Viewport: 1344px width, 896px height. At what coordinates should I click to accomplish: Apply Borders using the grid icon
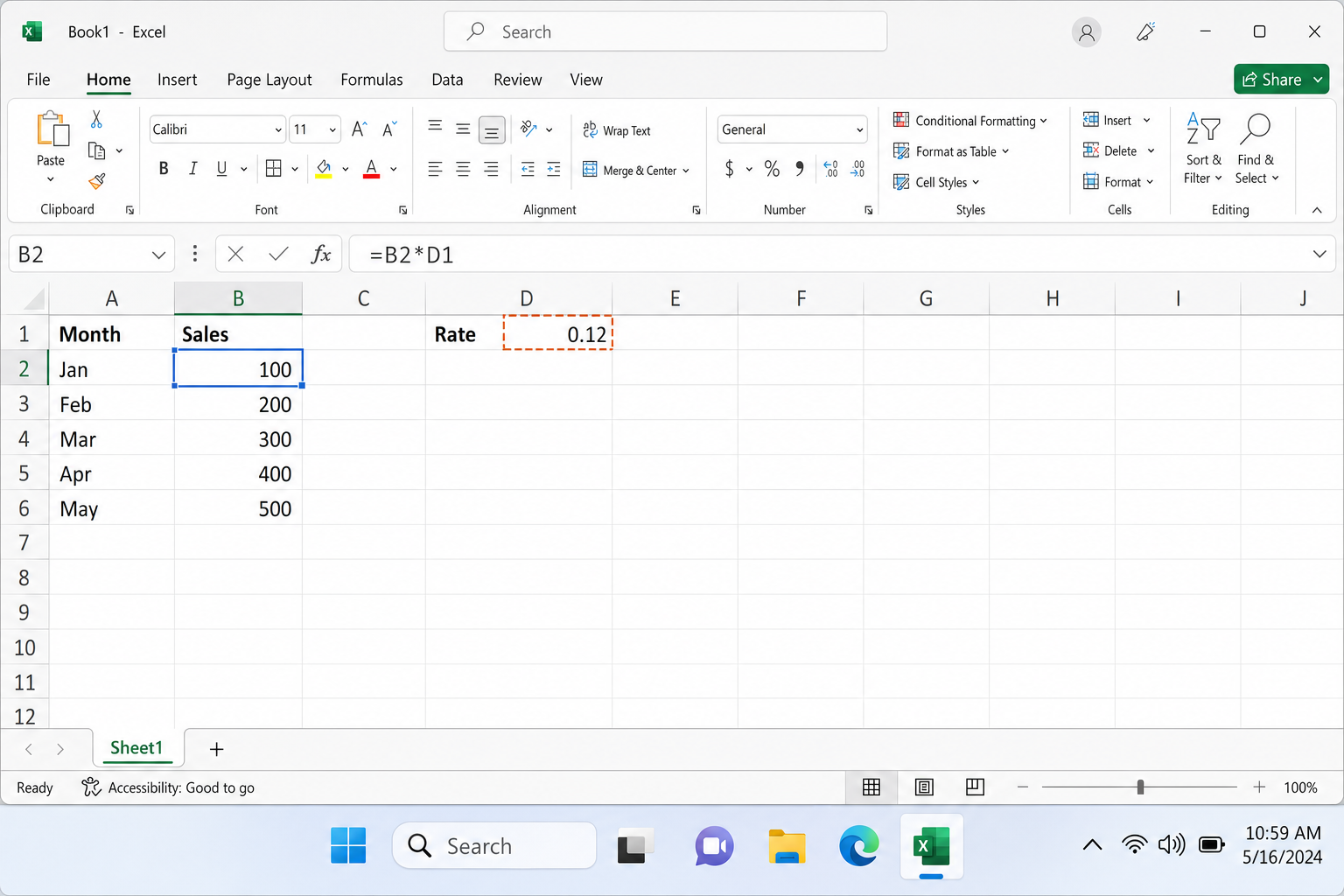pyautogui.click(x=274, y=168)
